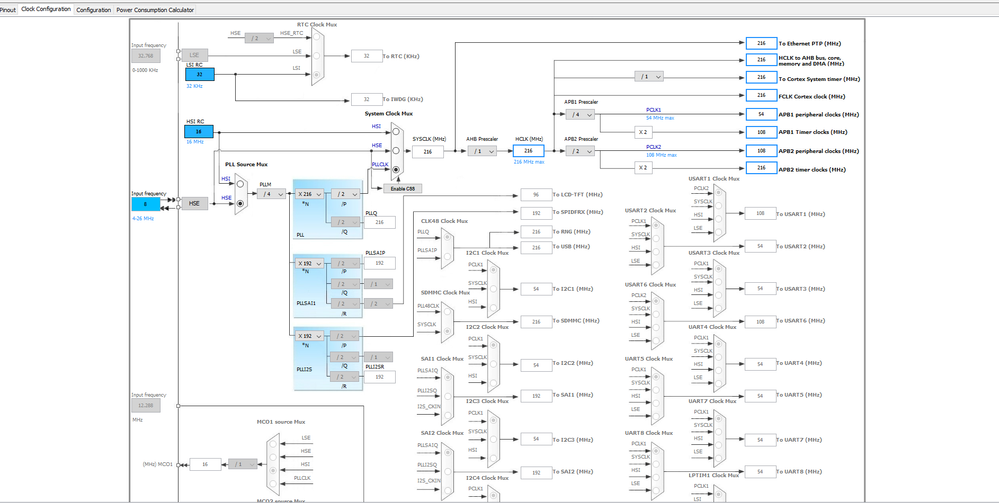Screen dimensions: 999x503
Task: Open the Cortex System timer /1 dropdown
Action: [649, 77]
